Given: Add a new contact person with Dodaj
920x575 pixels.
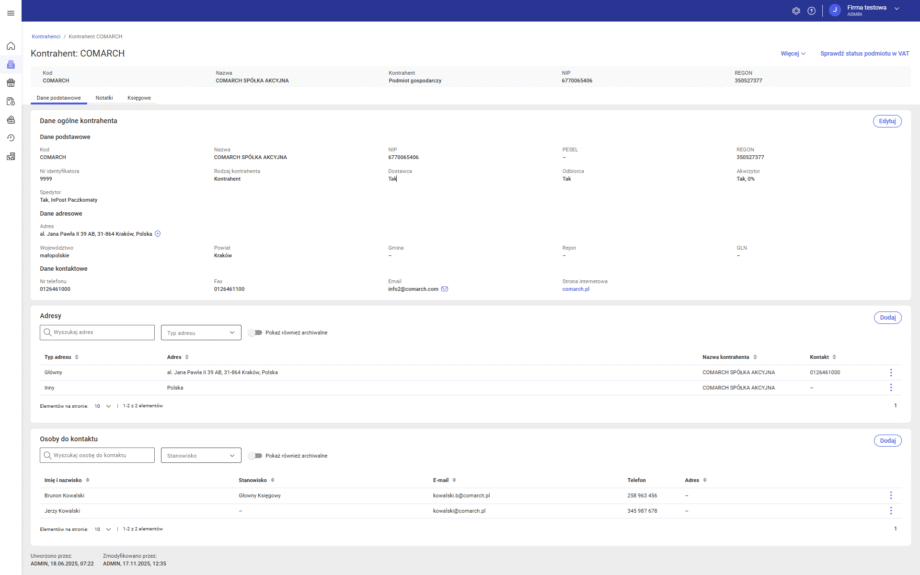Looking at the screenshot, I should click(887, 440).
